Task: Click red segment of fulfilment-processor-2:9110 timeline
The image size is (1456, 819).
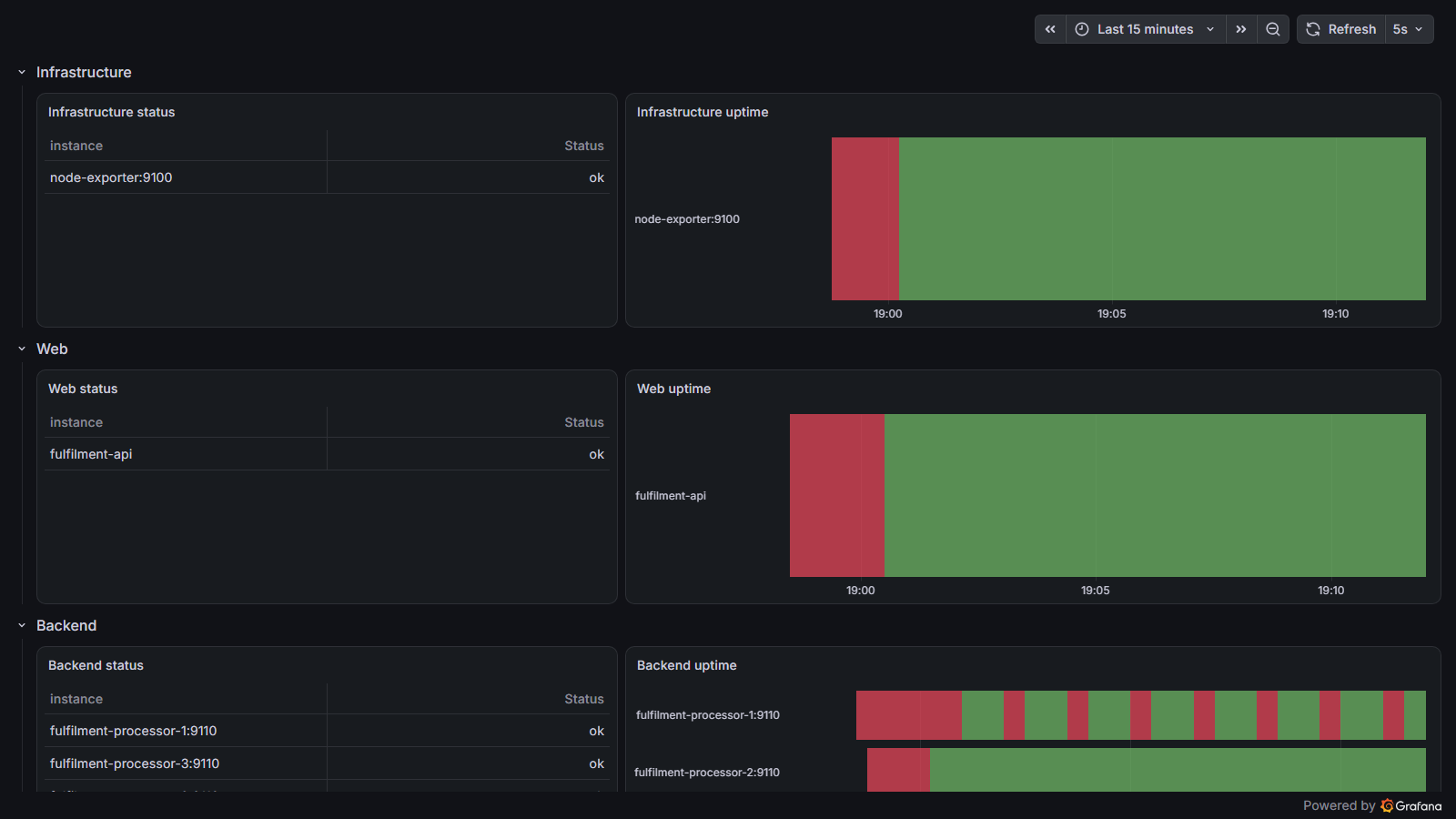Action: click(898, 770)
